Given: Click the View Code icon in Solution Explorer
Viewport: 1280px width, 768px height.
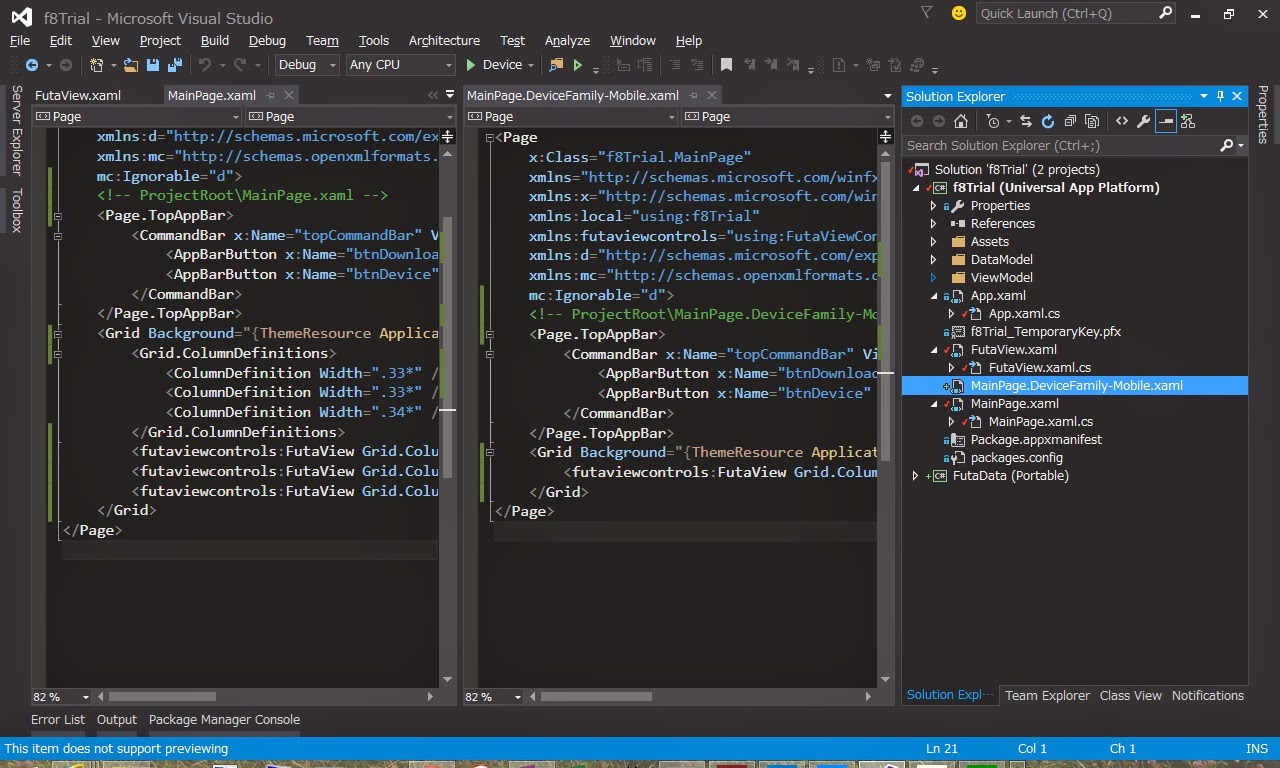Looking at the screenshot, I should pyautogui.click(x=1122, y=121).
